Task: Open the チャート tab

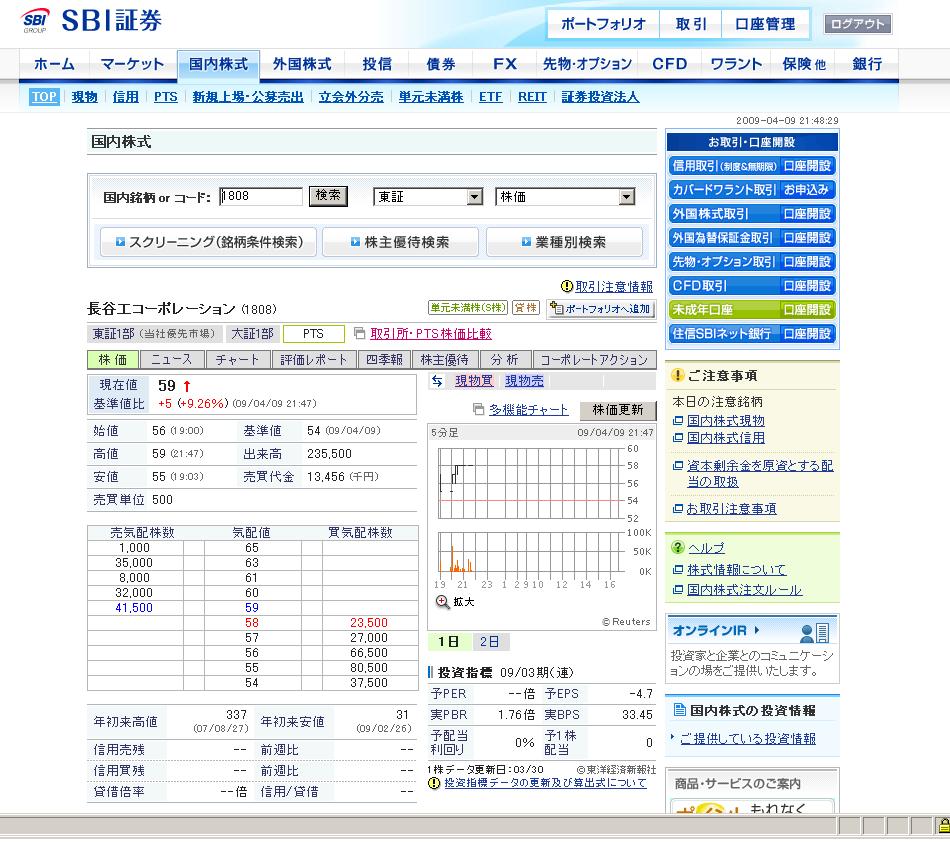Action: tap(237, 360)
